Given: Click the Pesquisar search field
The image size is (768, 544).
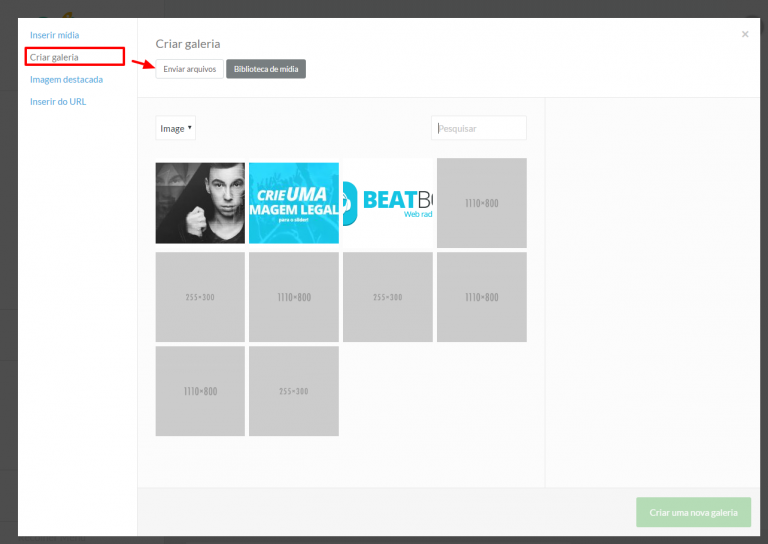Looking at the screenshot, I should pyautogui.click(x=479, y=128).
